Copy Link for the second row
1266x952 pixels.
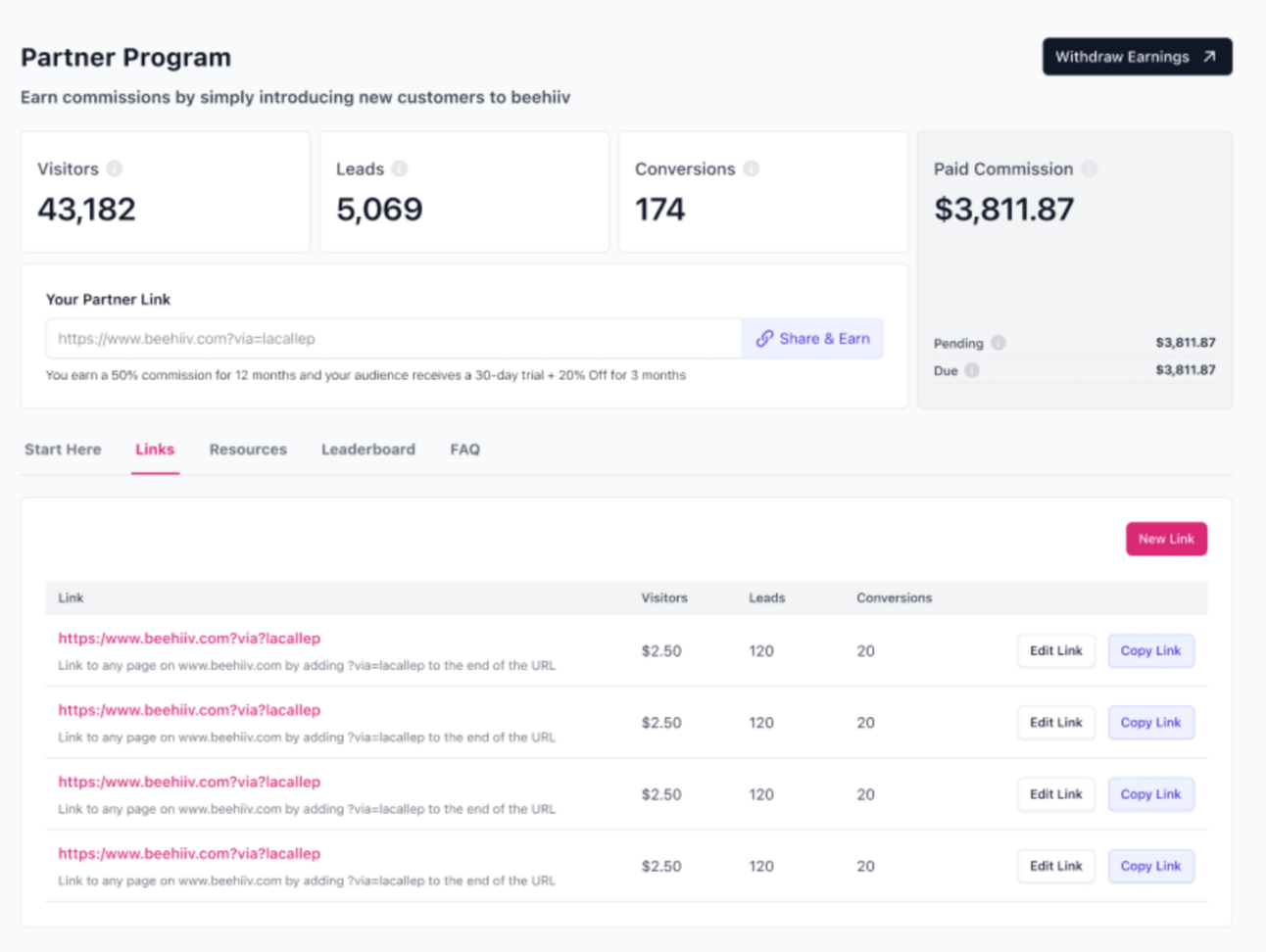pyautogui.click(x=1151, y=723)
